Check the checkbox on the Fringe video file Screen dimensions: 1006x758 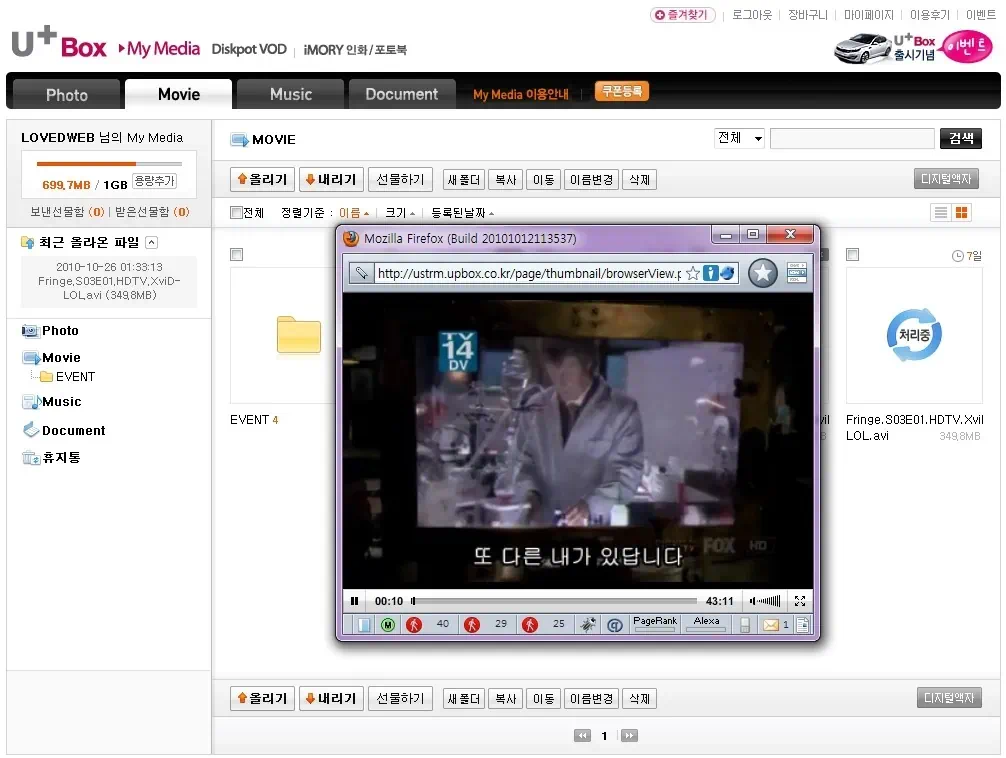[x=852, y=255]
